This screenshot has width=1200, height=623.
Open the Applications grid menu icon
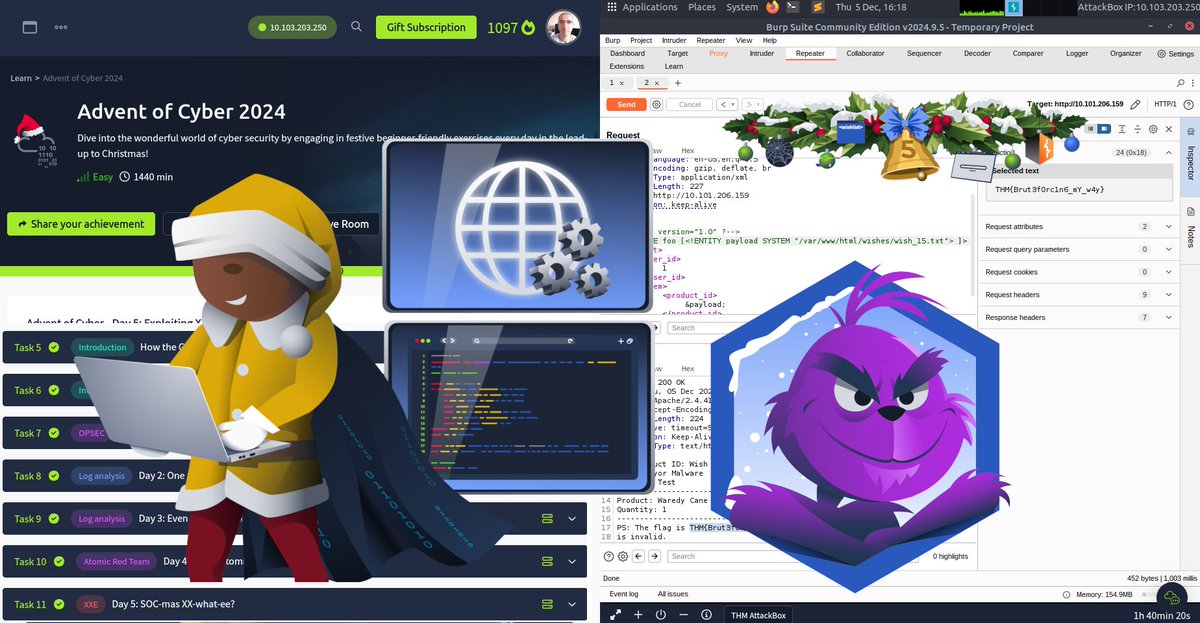point(611,7)
